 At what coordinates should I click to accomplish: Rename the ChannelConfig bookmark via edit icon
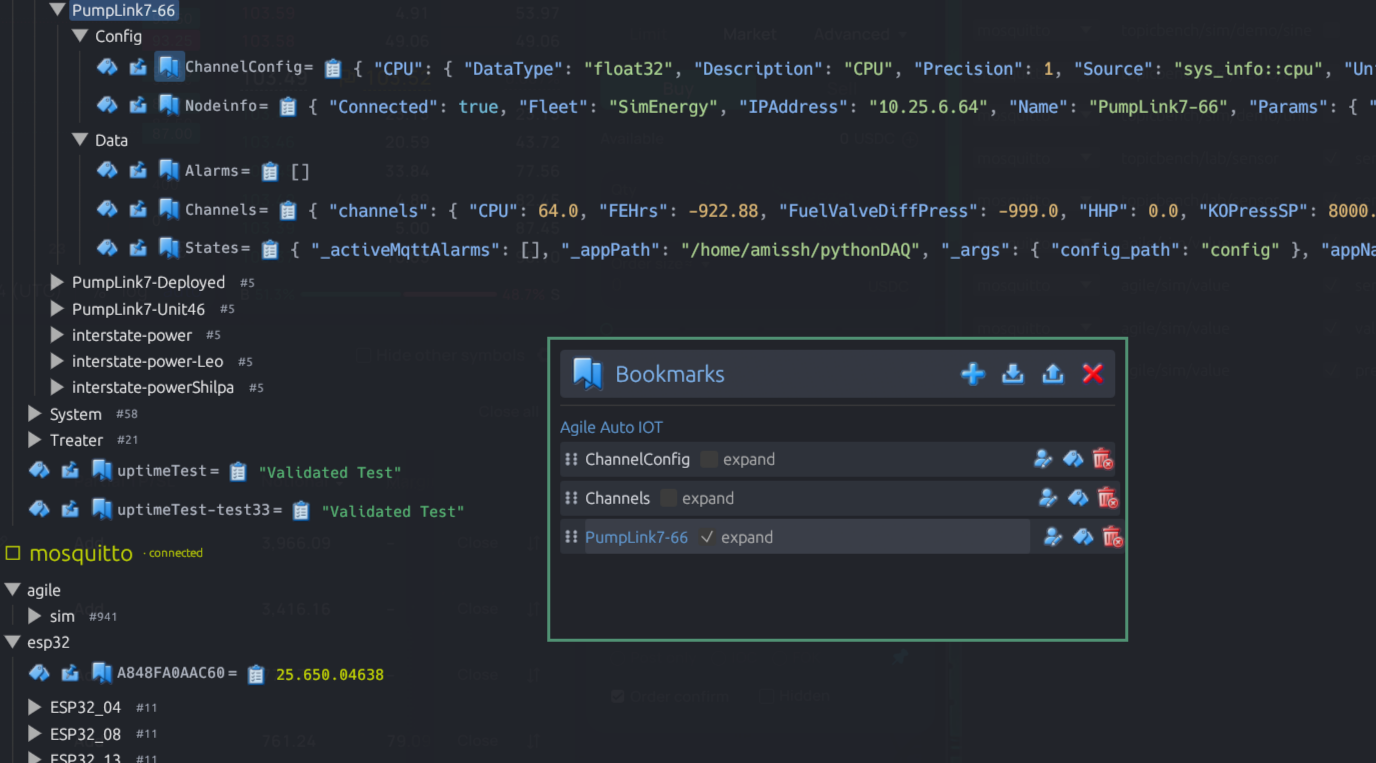pyautogui.click(x=1043, y=459)
